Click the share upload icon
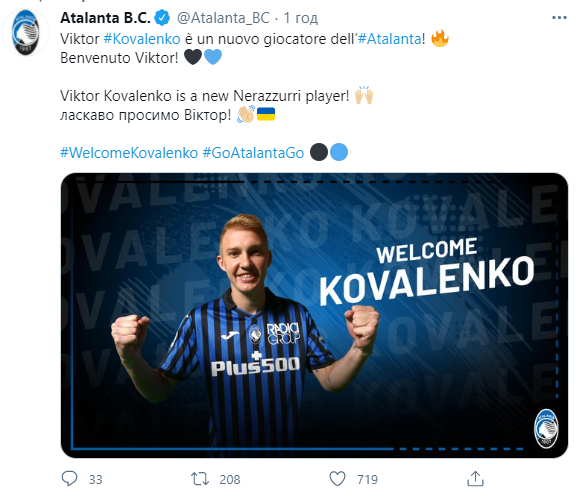The image size is (578, 497). point(475,479)
